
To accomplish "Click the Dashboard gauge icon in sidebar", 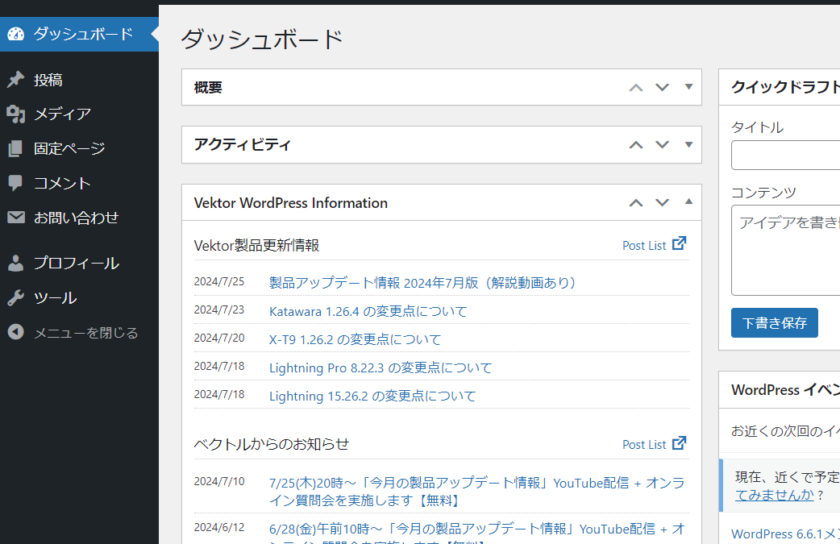I will pos(16,34).
